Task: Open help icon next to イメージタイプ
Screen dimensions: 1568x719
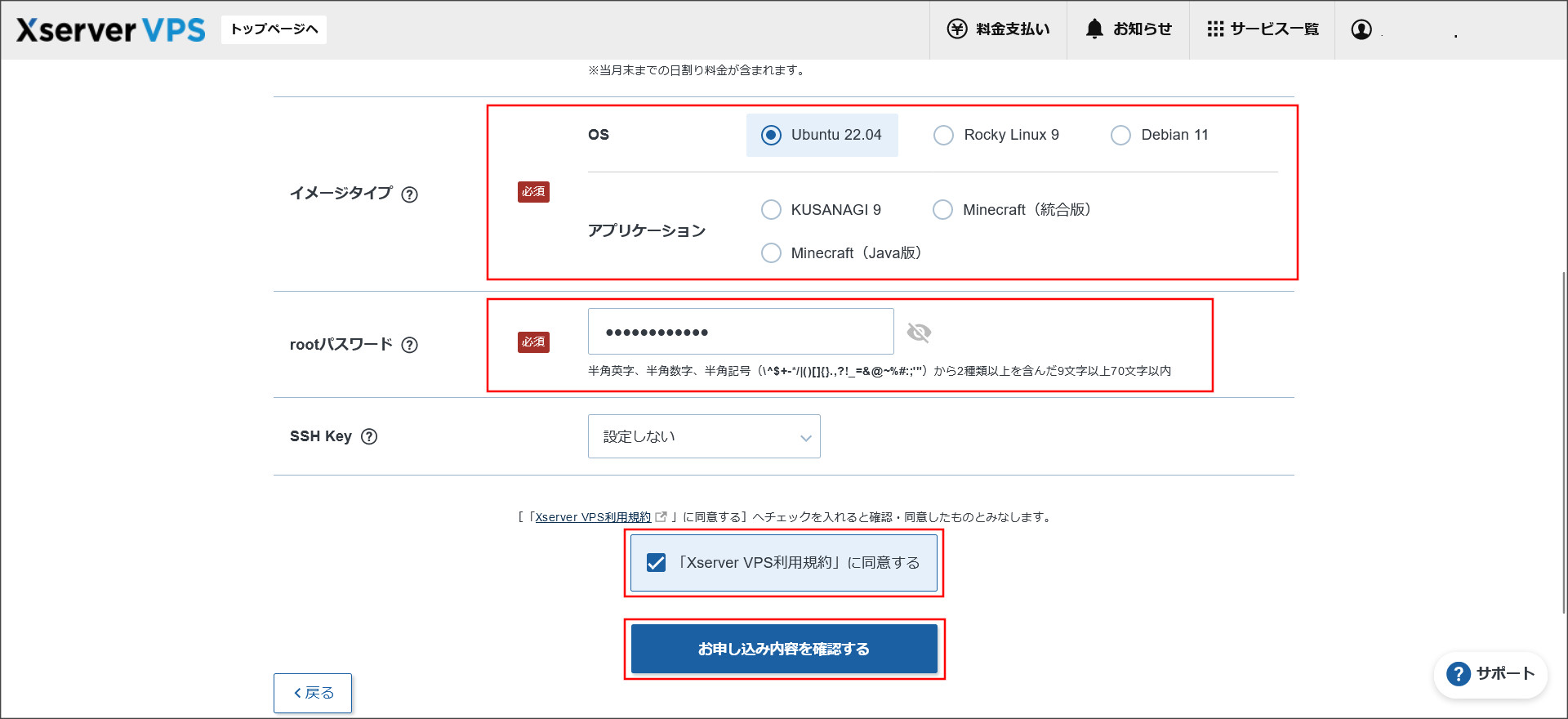Action: [x=410, y=194]
